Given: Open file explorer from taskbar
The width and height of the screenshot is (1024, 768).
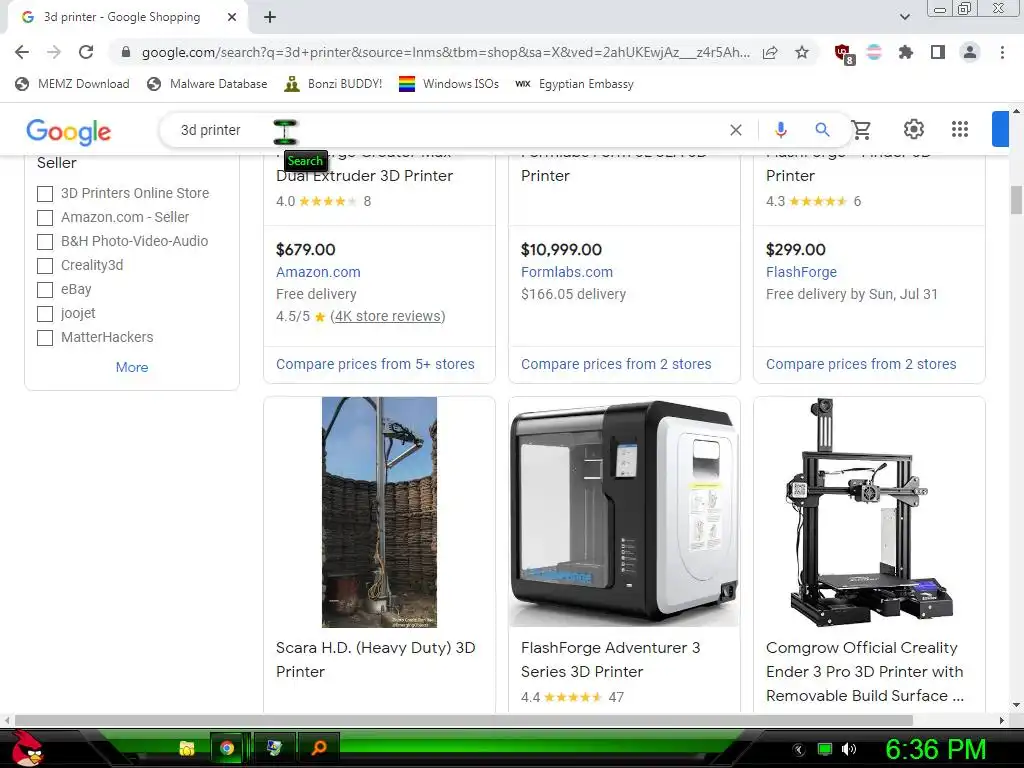Looking at the screenshot, I should click(187, 748).
